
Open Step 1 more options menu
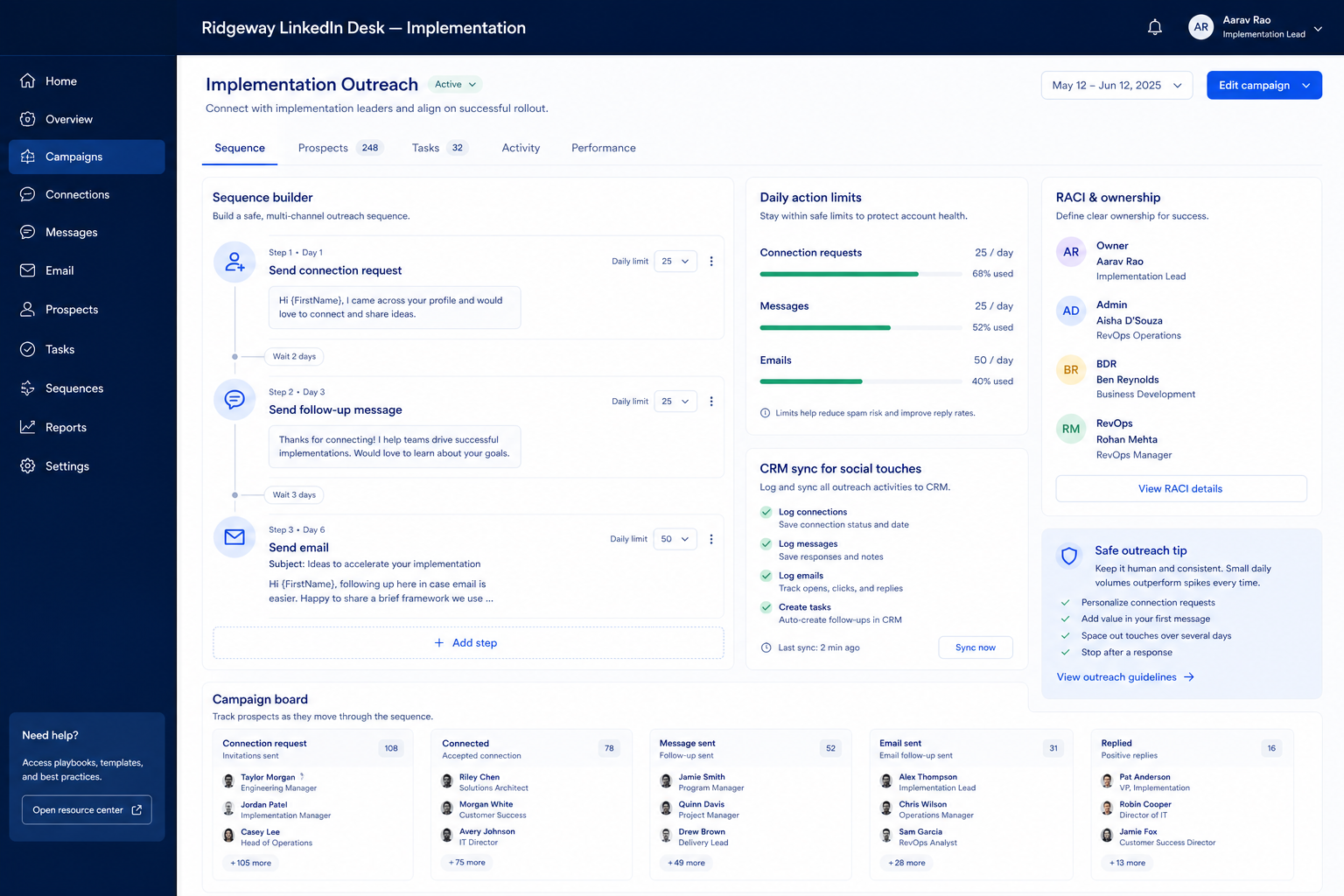click(x=711, y=261)
